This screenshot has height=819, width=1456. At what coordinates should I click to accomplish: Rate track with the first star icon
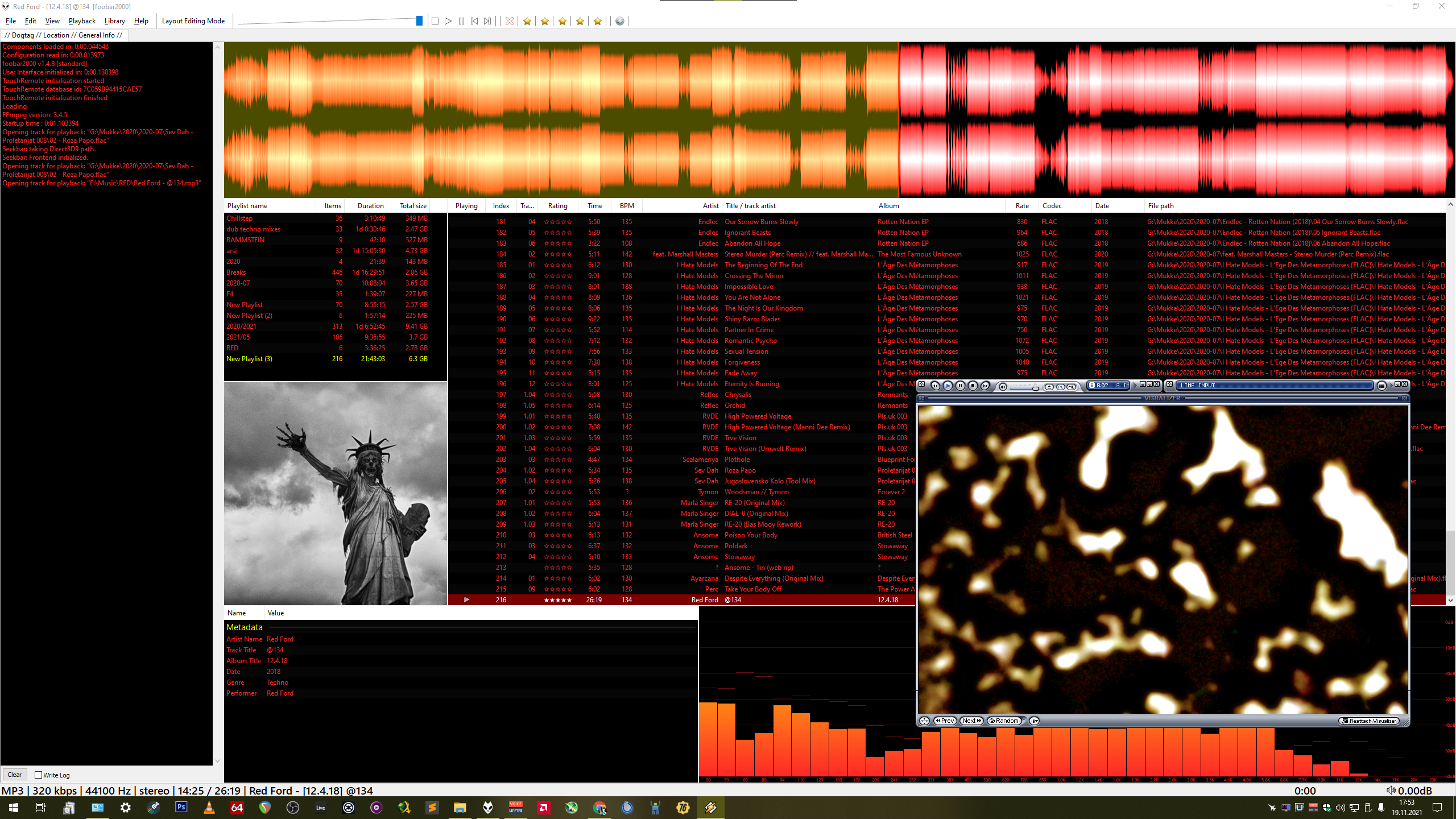click(x=527, y=21)
